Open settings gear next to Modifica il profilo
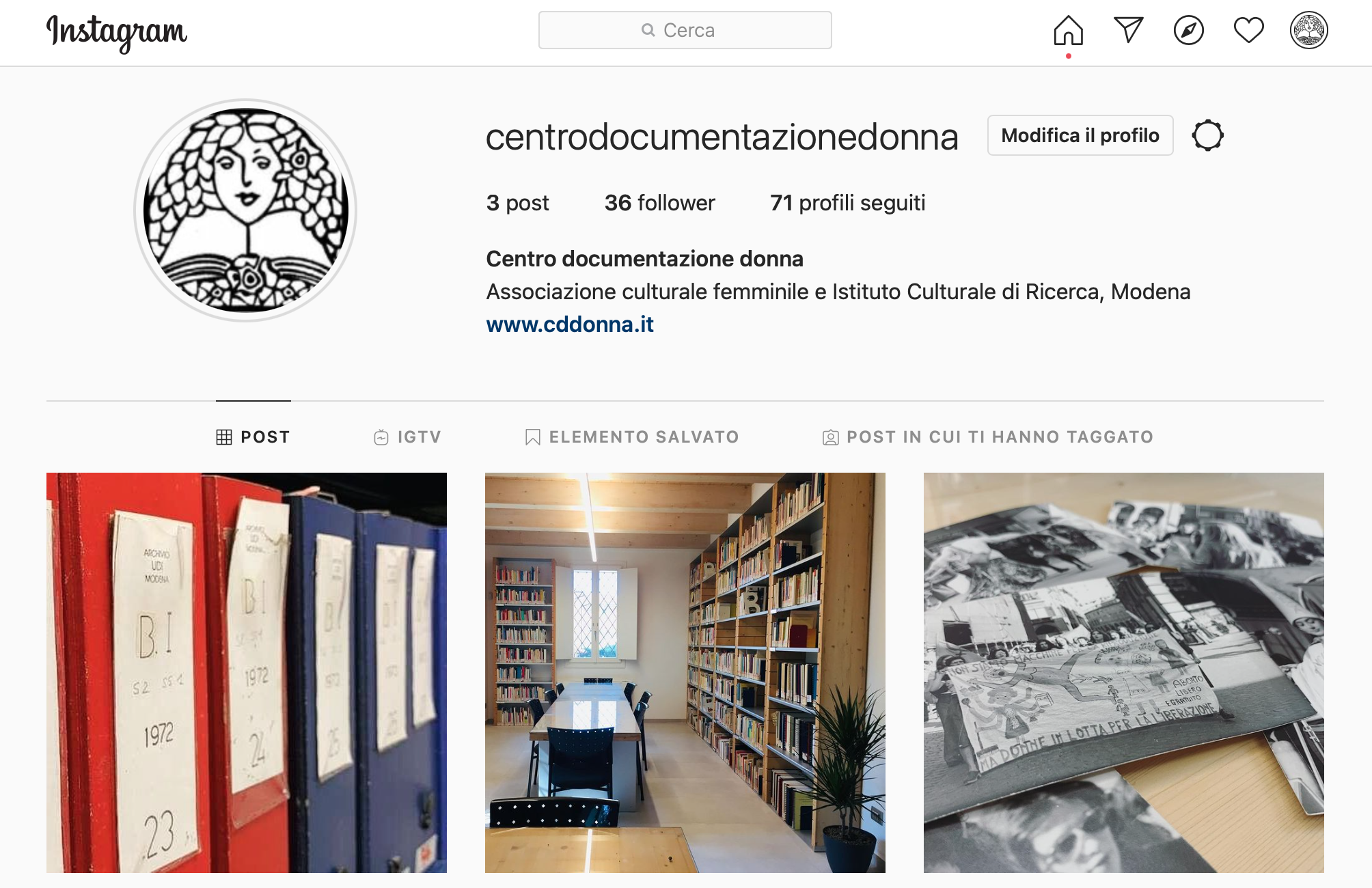This screenshot has height=888, width=1372. click(x=1208, y=135)
